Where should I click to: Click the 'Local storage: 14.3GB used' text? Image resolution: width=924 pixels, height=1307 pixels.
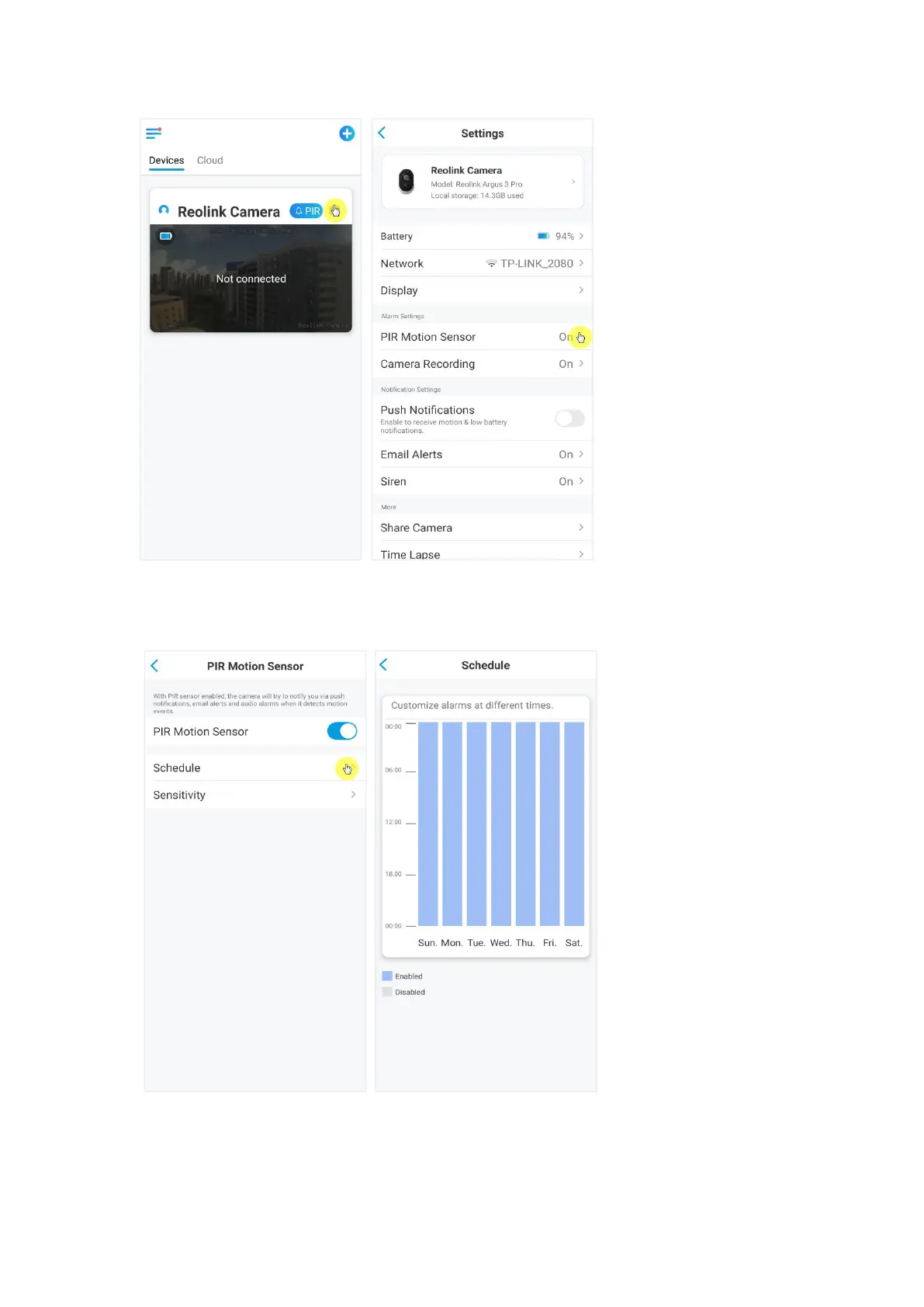(477, 196)
